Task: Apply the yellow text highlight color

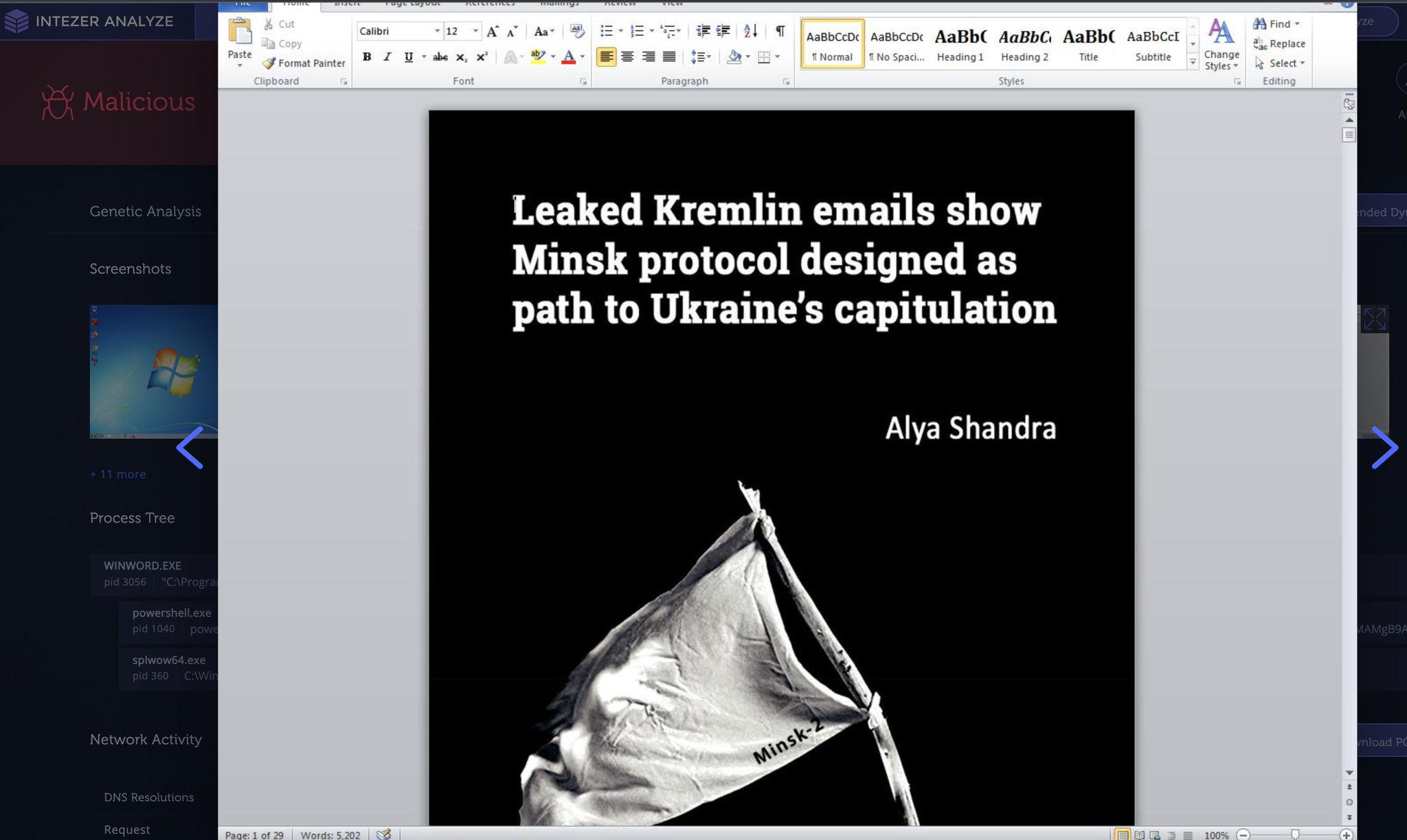Action: (x=538, y=57)
